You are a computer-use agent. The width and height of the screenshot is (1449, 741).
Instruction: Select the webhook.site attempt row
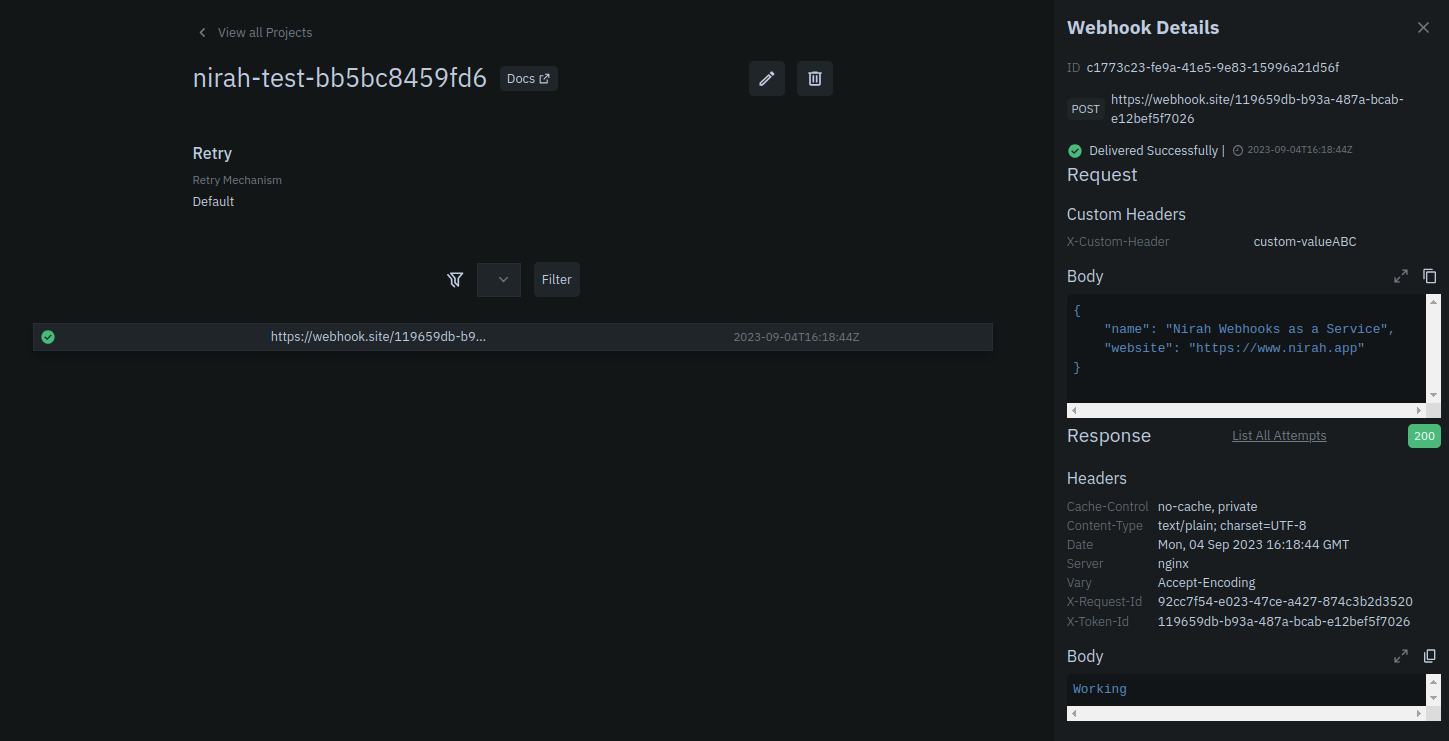[512, 337]
